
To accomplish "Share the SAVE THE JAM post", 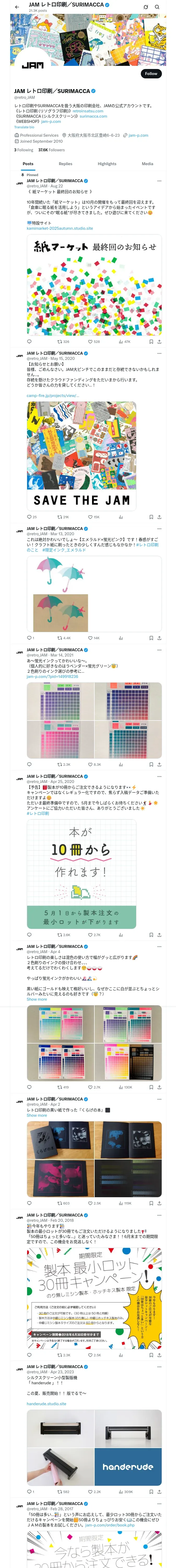I will 159,517.
